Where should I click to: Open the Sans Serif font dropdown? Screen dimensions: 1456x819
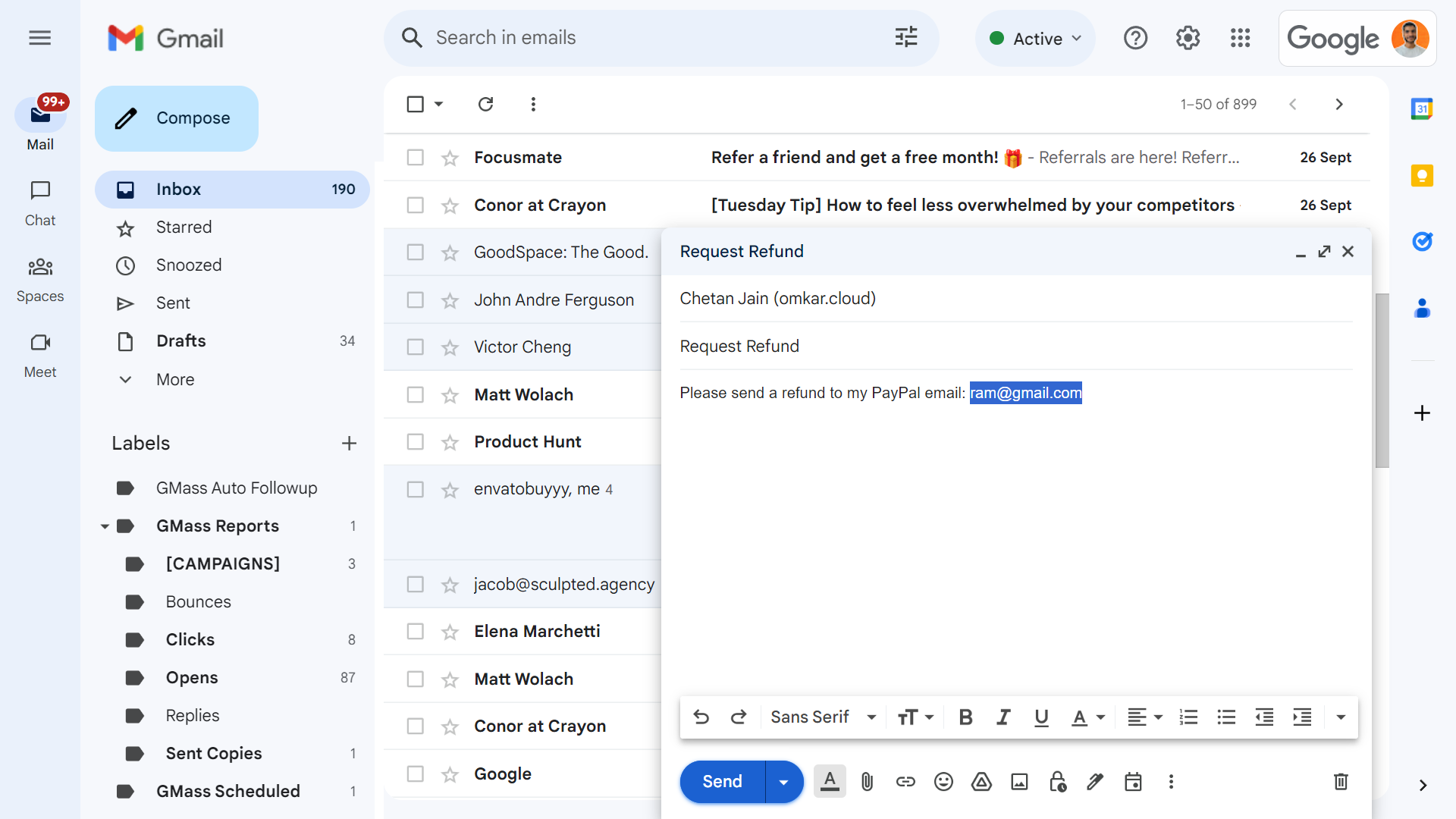(x=823, y=717)
